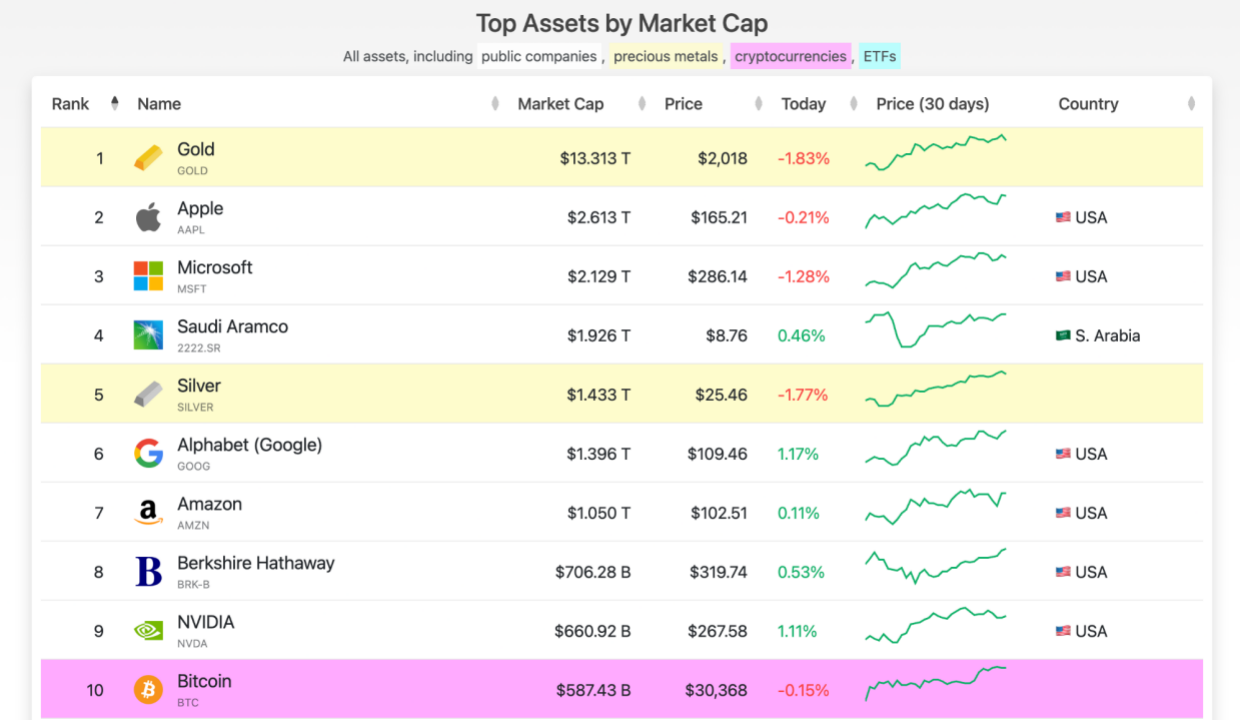Filter by cryptocurrencies tag

790,56
